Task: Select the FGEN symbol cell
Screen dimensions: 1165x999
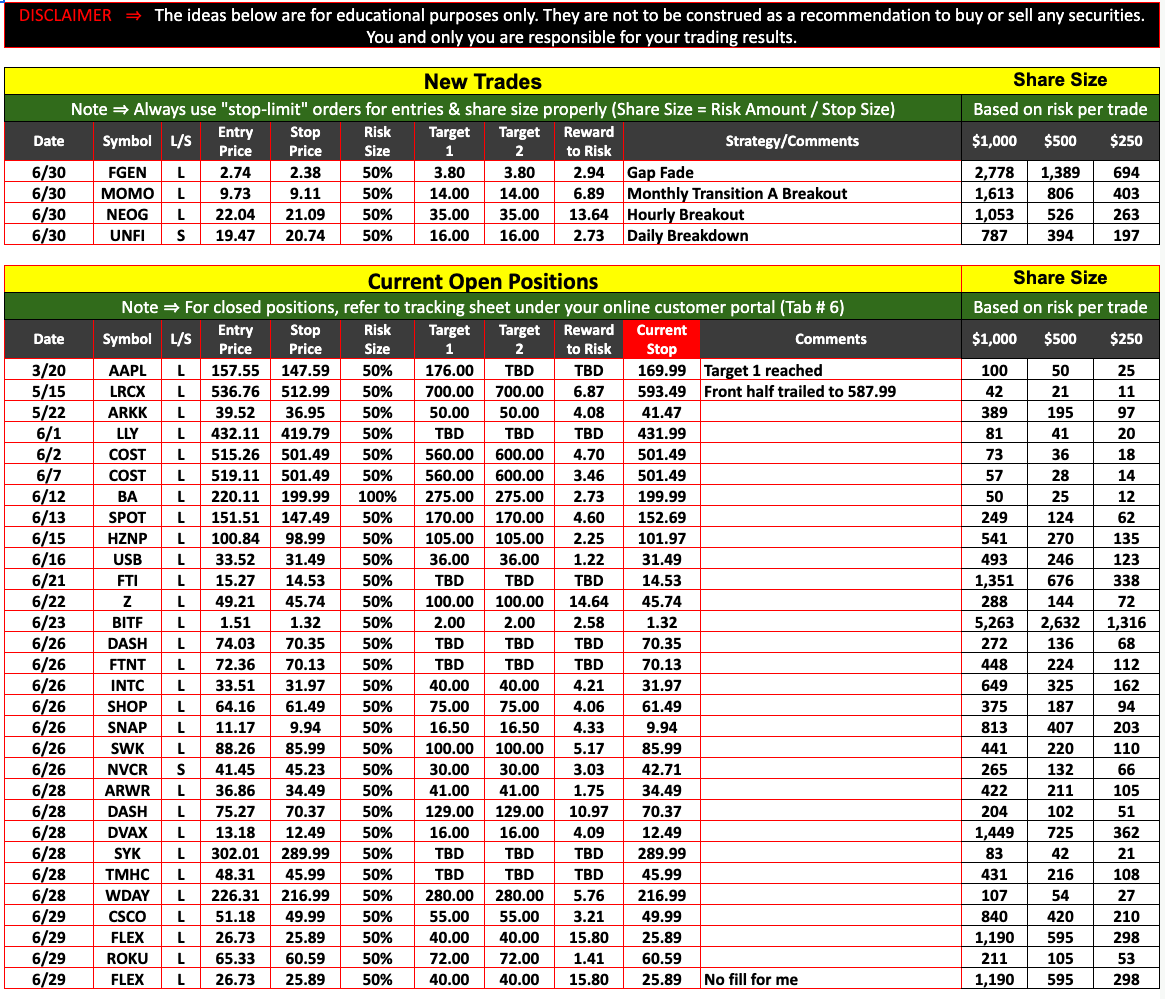Action: (127, 173)
